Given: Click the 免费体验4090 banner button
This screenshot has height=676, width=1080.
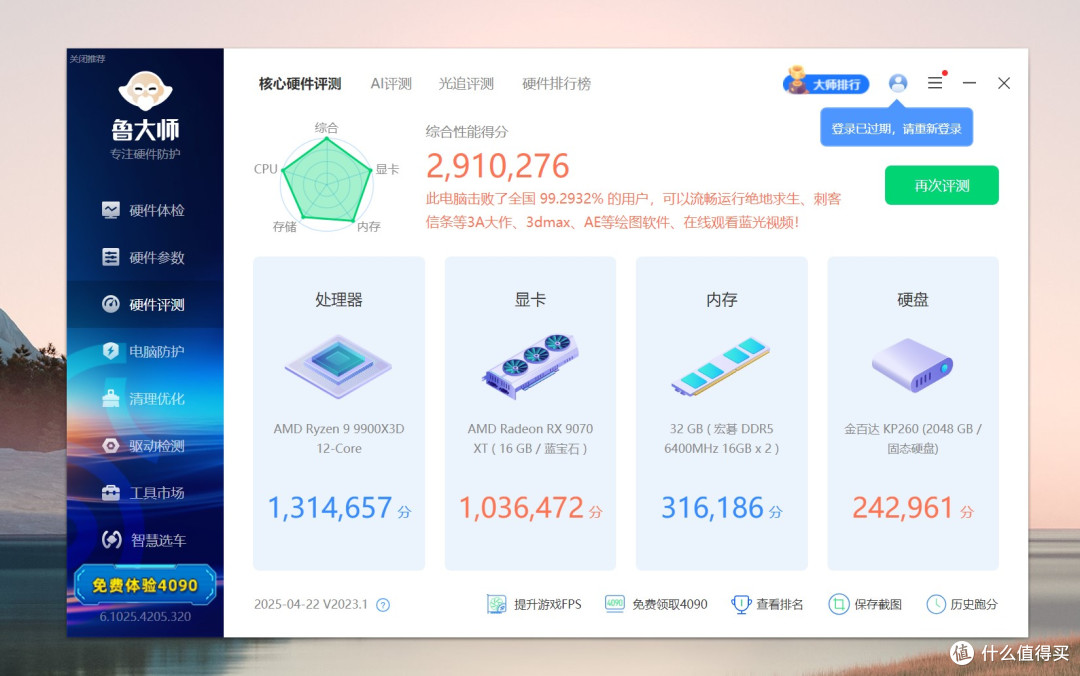Looking at the screenshot, I should [145, 585].
